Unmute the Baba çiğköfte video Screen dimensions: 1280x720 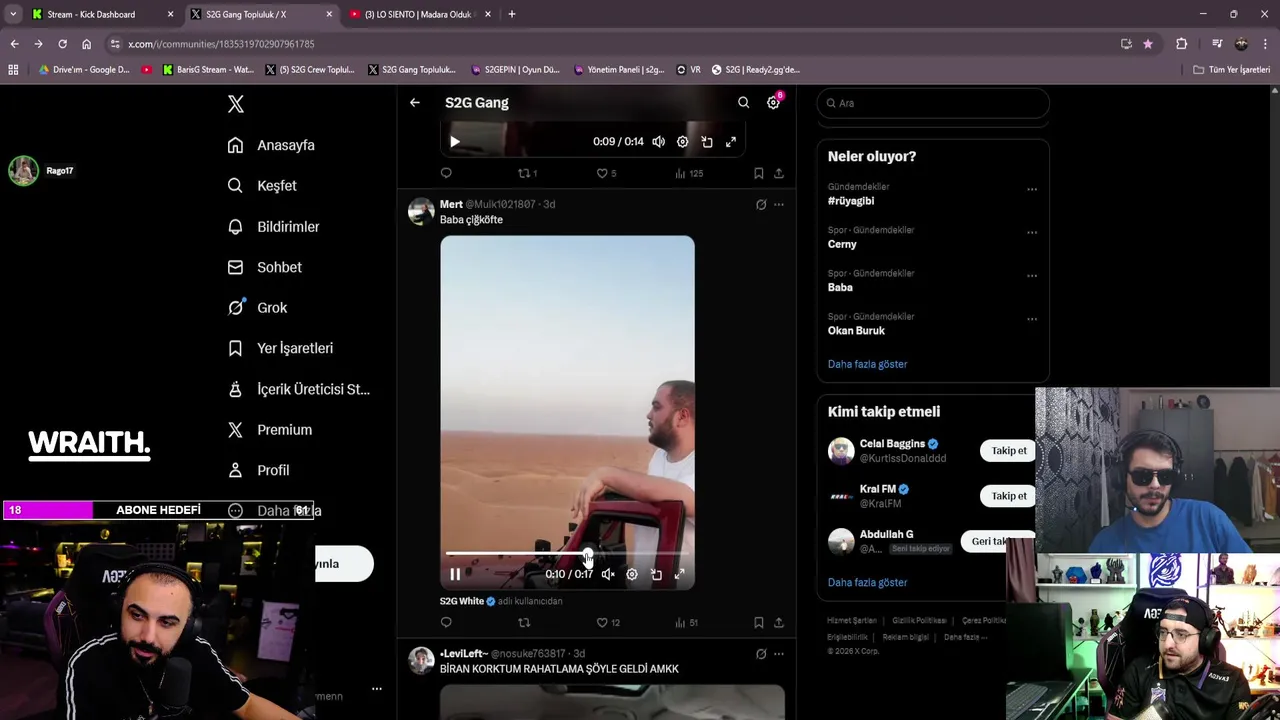(x=608, y=574)
